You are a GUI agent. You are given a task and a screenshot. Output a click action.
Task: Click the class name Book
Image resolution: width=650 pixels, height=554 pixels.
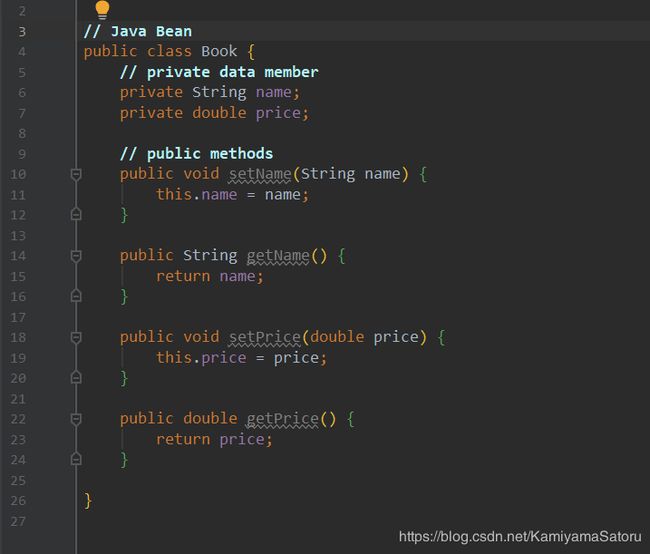[x=219, y=51]
